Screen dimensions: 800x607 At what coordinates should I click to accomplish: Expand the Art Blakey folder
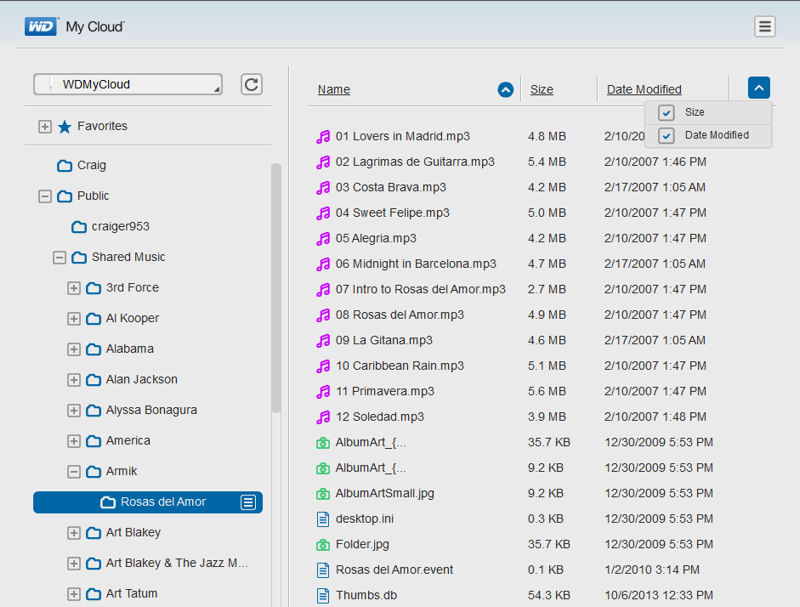tap(74, 533)
